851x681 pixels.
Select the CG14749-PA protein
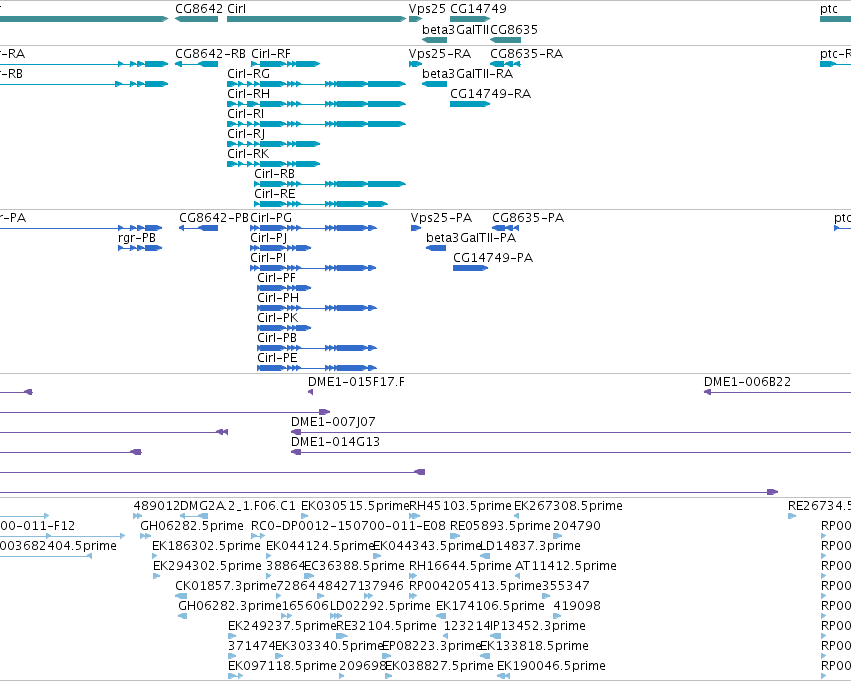tap(471, 268)
